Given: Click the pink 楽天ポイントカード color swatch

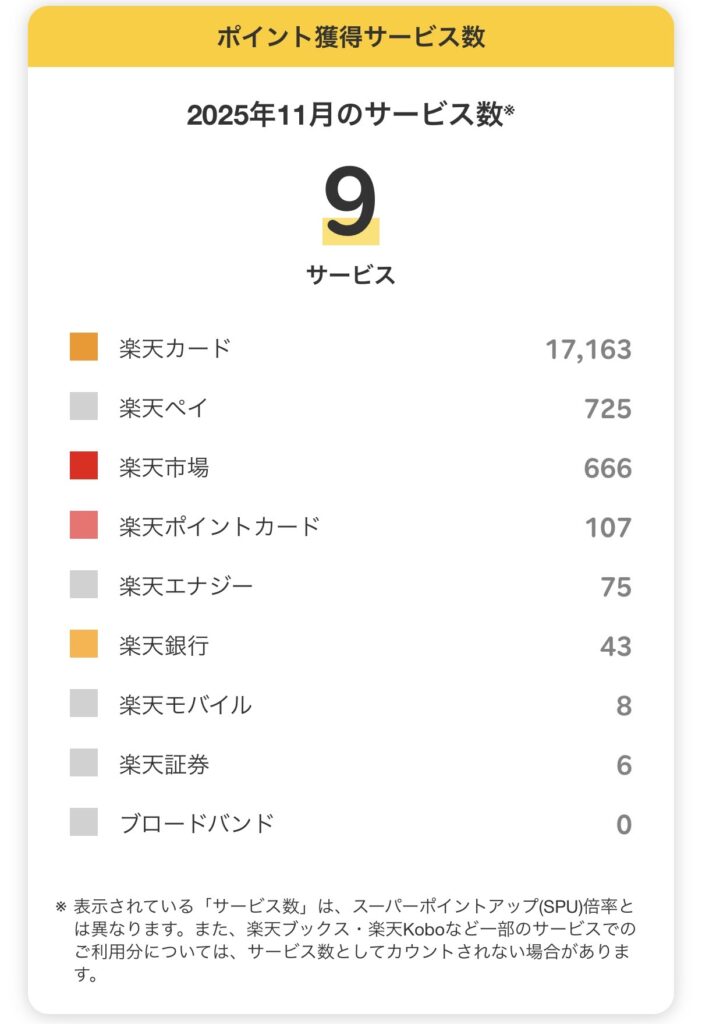Looking at the screenshot, I should (84, 525).
